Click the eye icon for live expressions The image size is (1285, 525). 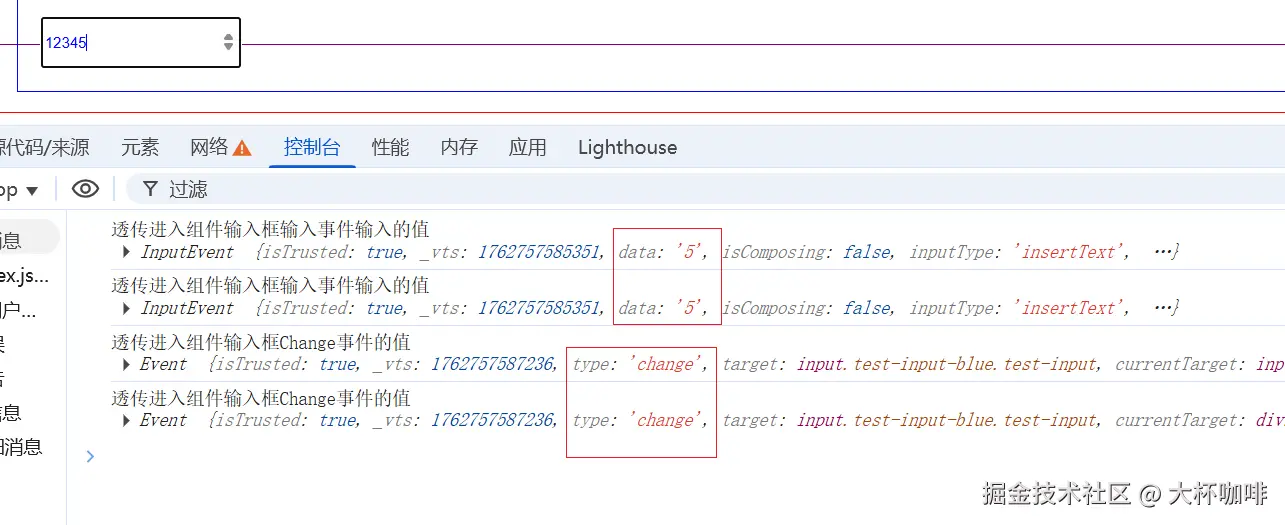86,189
